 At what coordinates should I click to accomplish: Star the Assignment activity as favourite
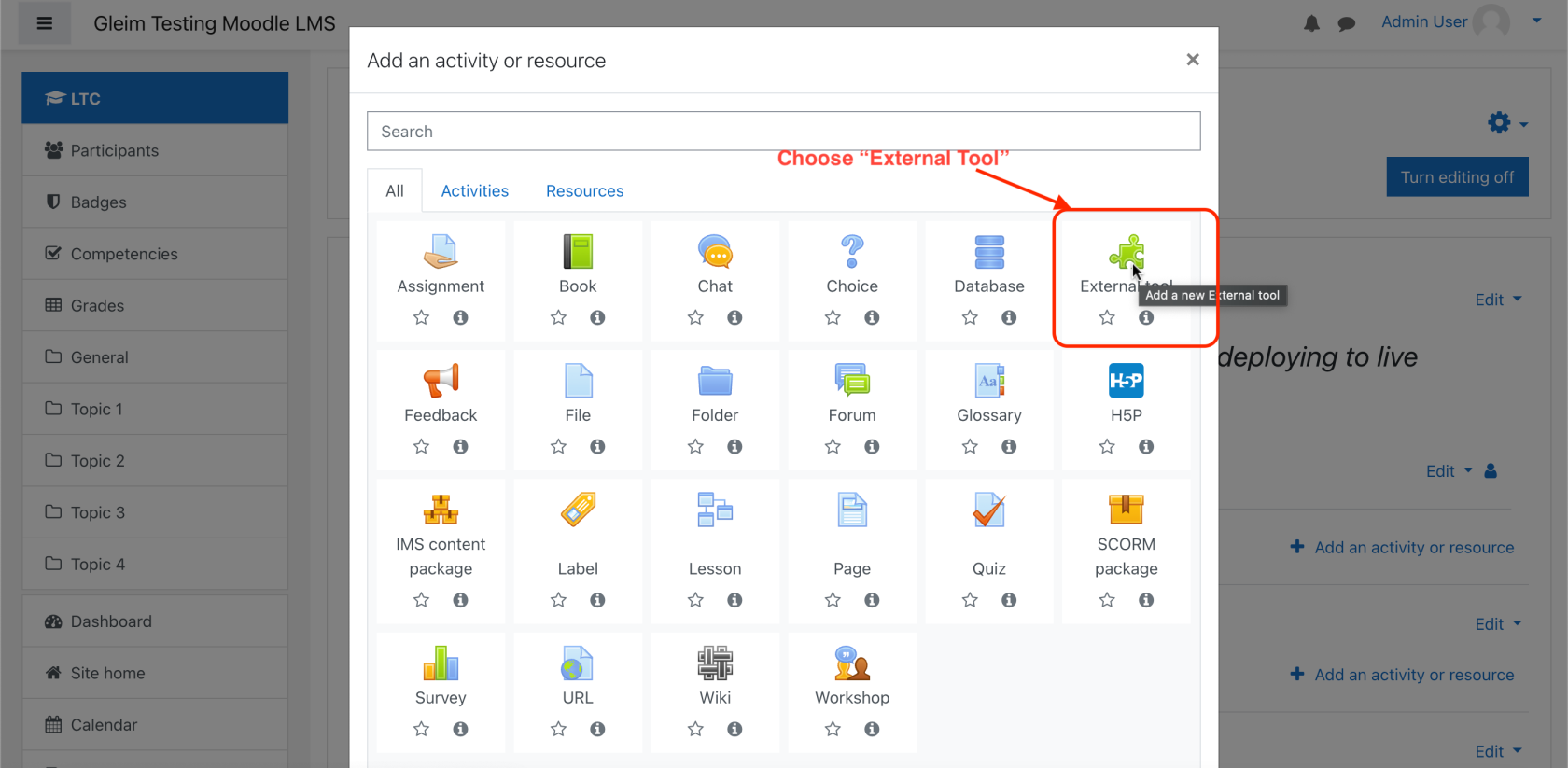point(421,317)
